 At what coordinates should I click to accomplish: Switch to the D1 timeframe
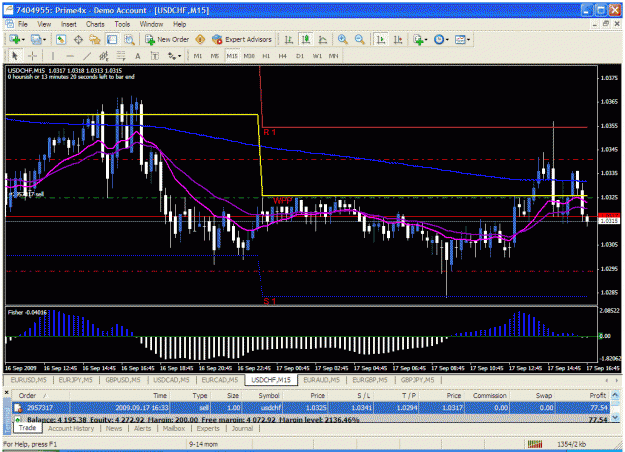300,56
